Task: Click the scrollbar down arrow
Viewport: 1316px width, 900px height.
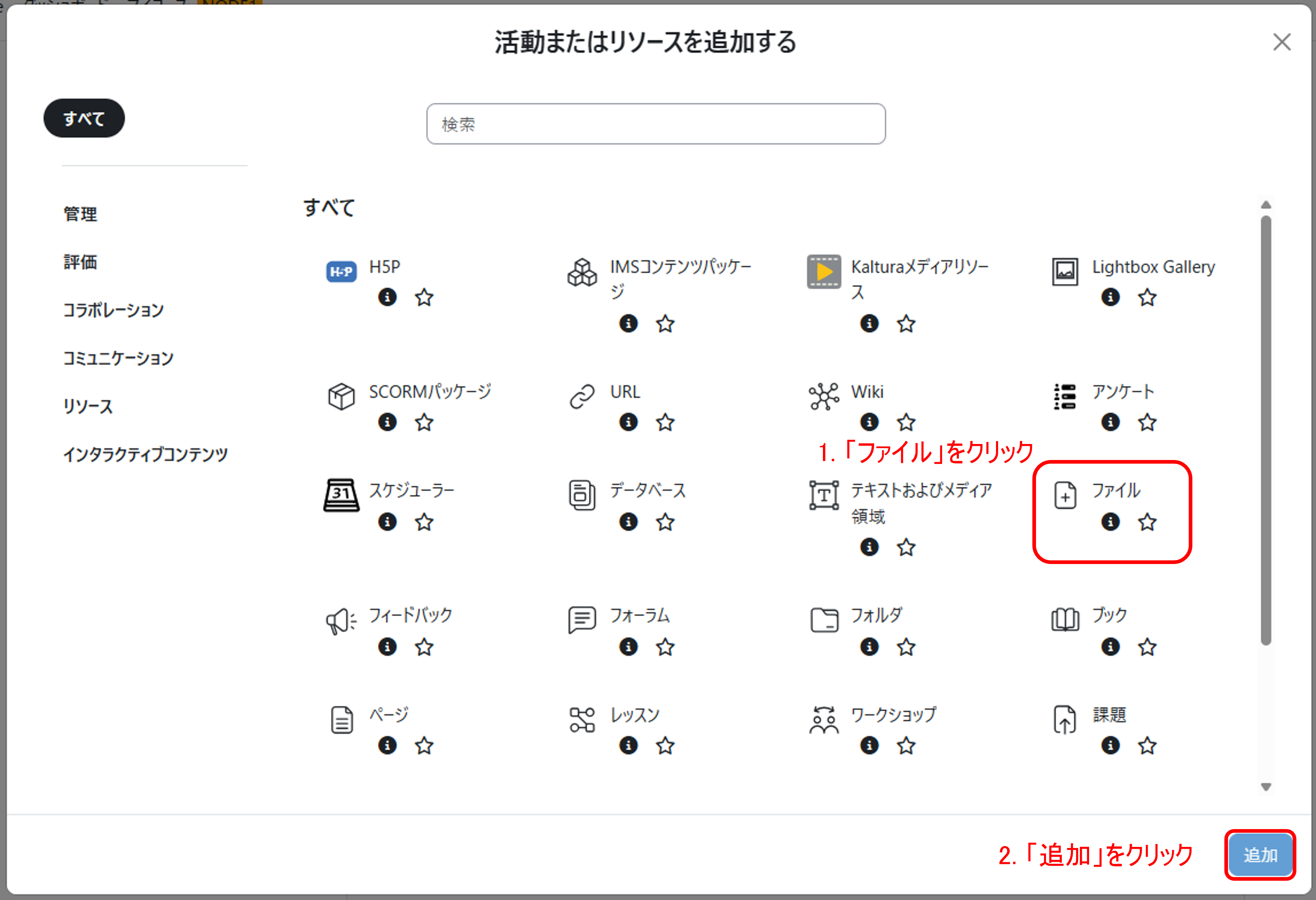Action: point(1266,787)
